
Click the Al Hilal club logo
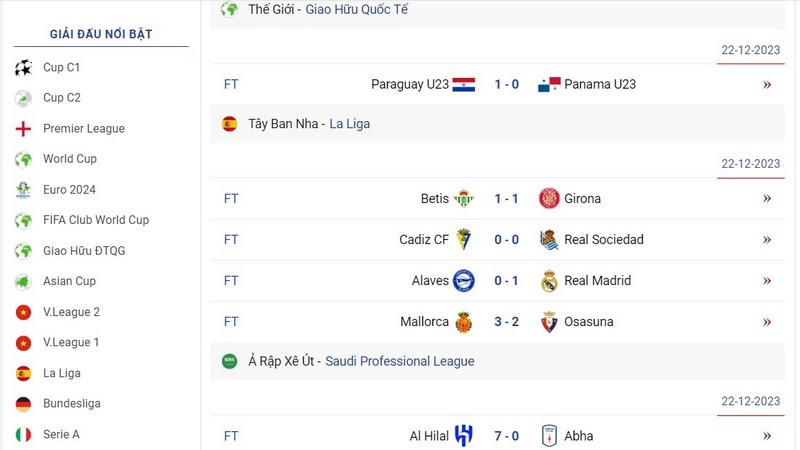click(x=464, y=436)
